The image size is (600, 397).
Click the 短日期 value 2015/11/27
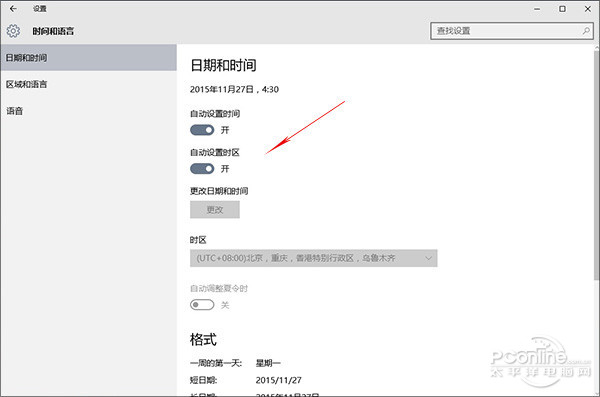pyautogui.click(x=279, y=380)
